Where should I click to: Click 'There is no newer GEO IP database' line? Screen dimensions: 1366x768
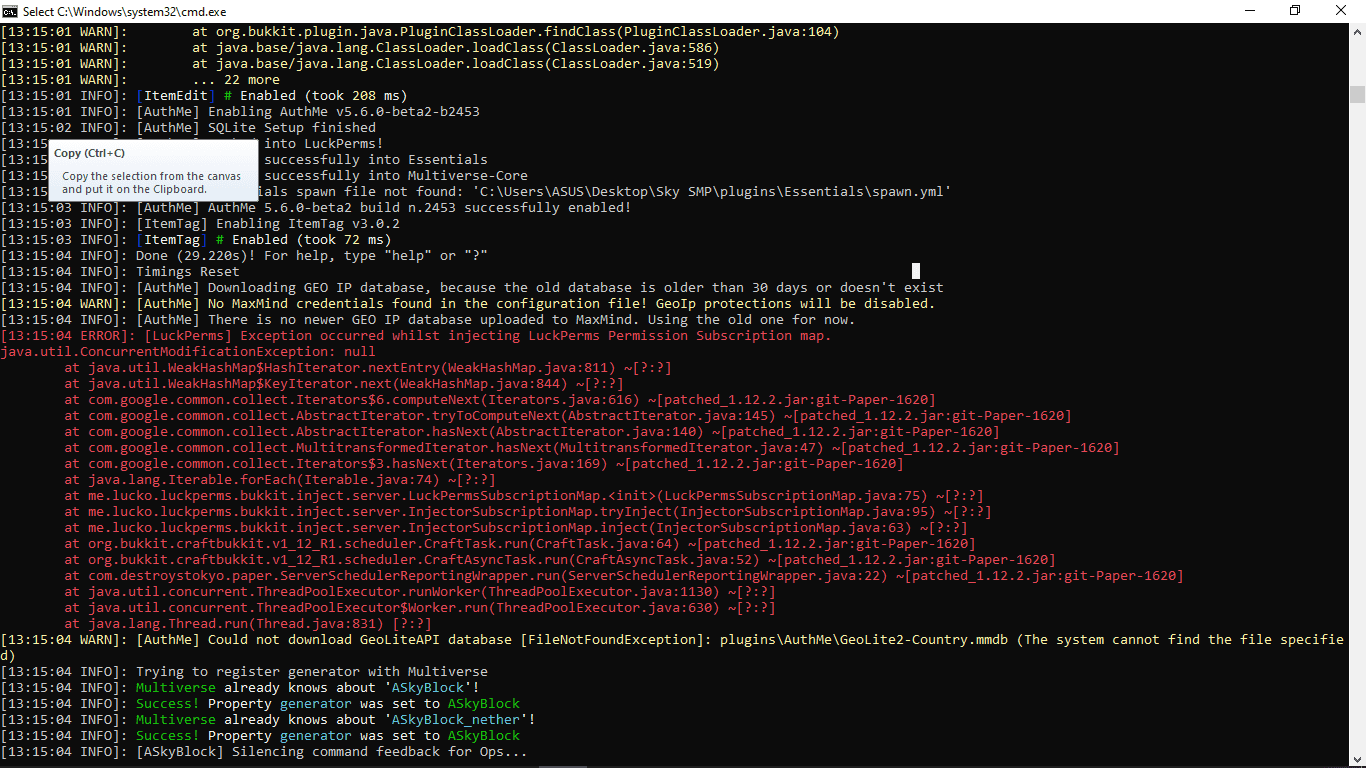[428, 320]
